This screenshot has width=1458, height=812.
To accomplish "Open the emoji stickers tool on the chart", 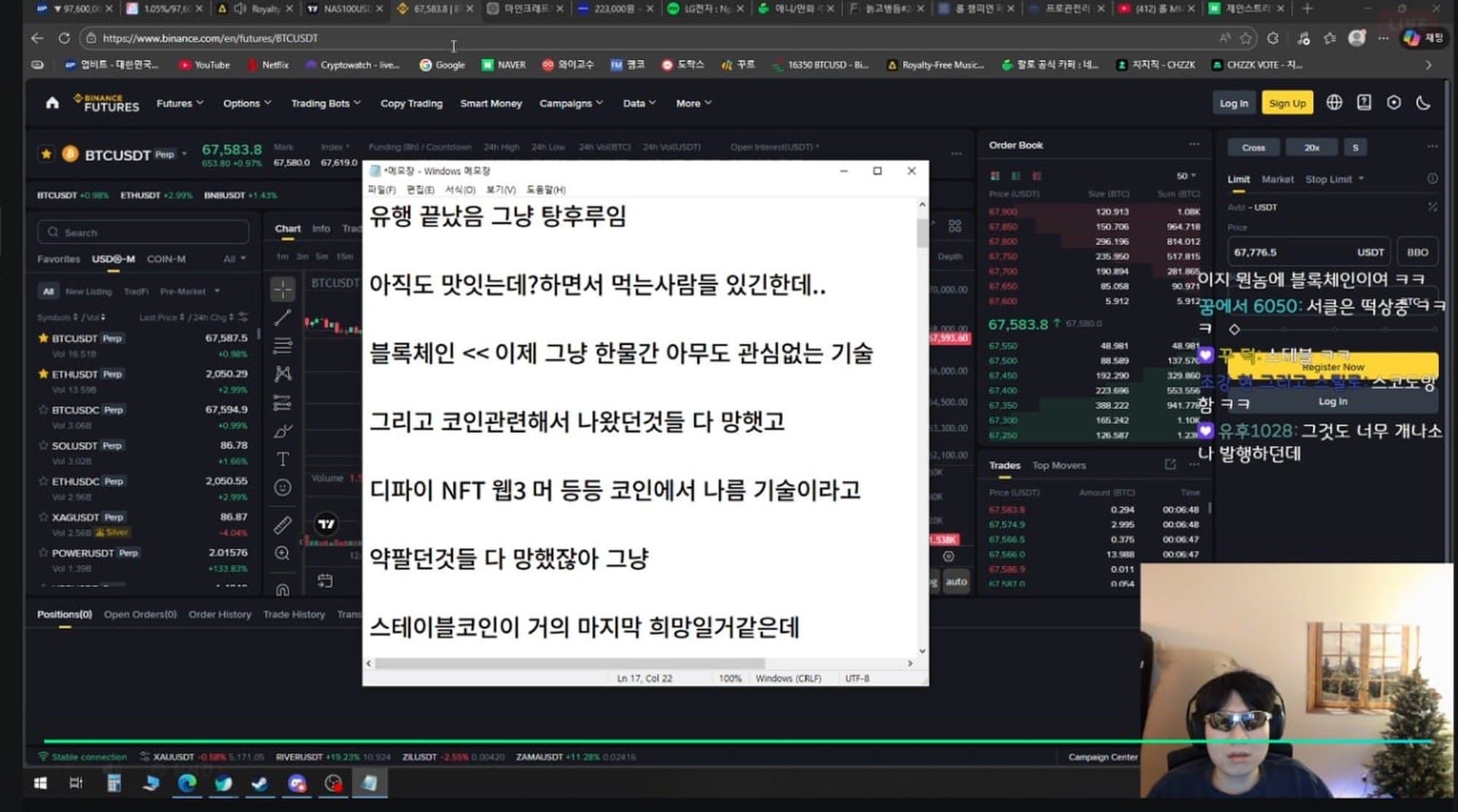I will click(281, 486).
